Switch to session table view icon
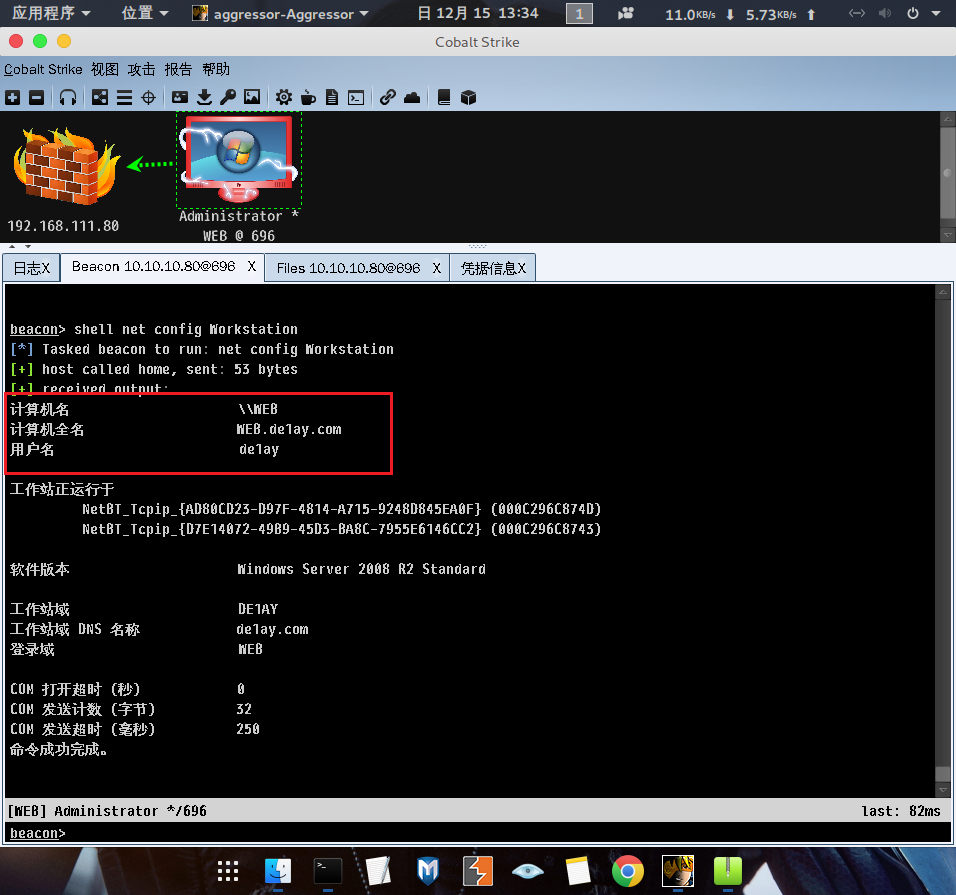This screenshot has width=956, height=895. click(124, 98)
